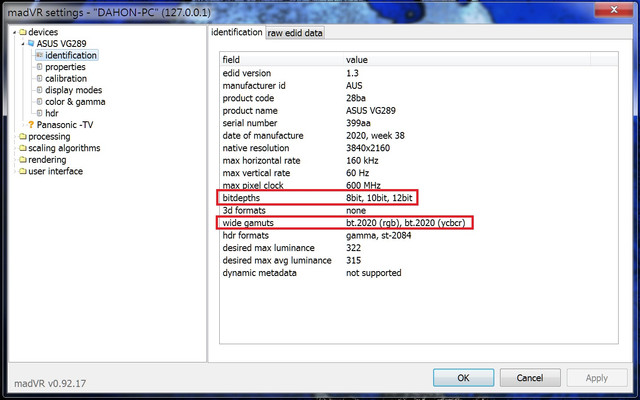640x400 pixels.
Task: Click the value column header
Action: click(x=467, y=60)
